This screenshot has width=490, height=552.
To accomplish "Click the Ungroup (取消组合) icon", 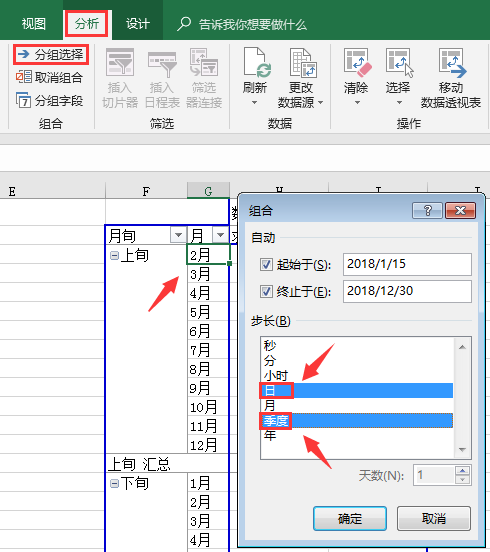I will coord(24,77).
